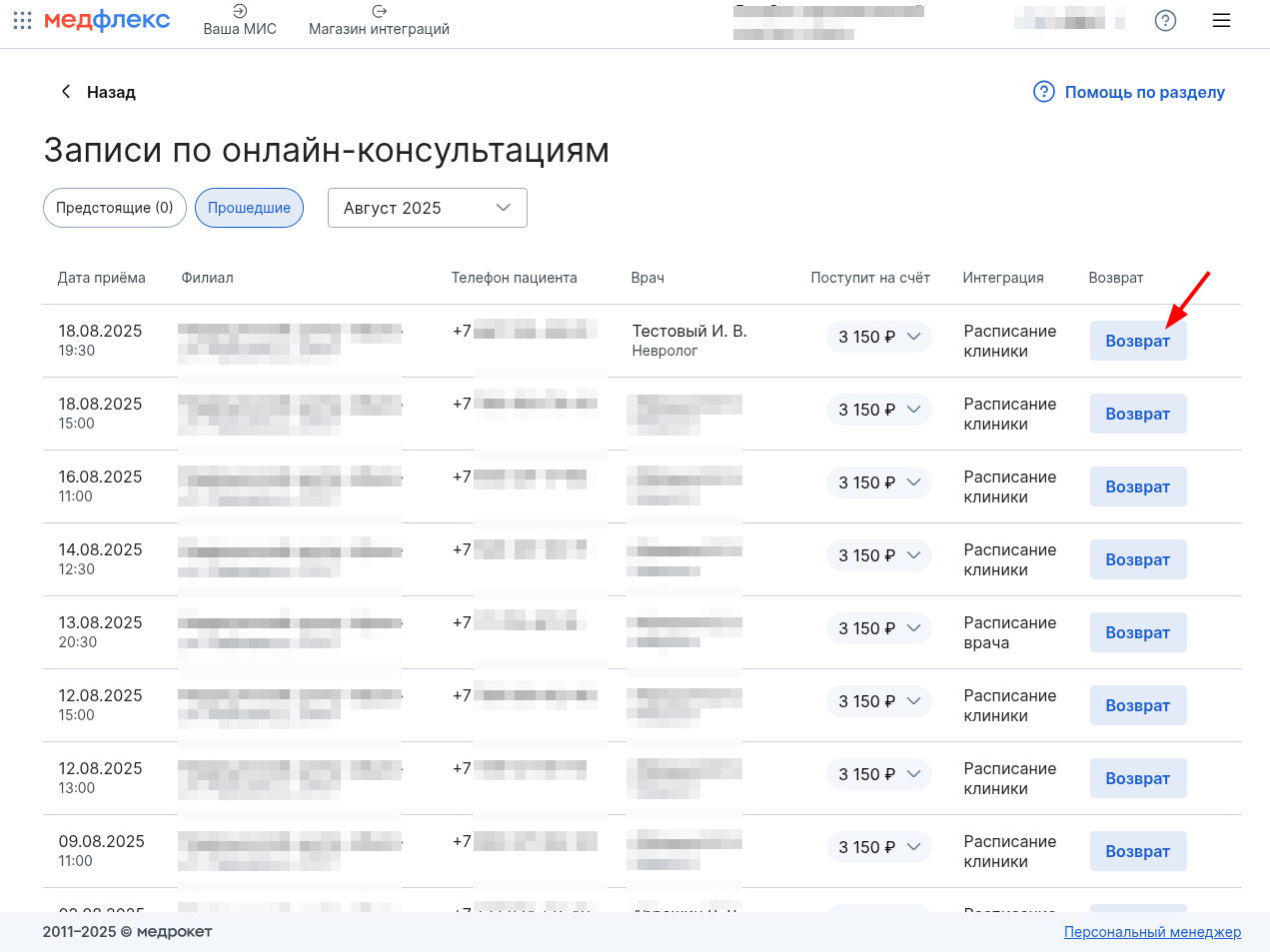Switch to Предстоящие (0) tab

[115, 208]
